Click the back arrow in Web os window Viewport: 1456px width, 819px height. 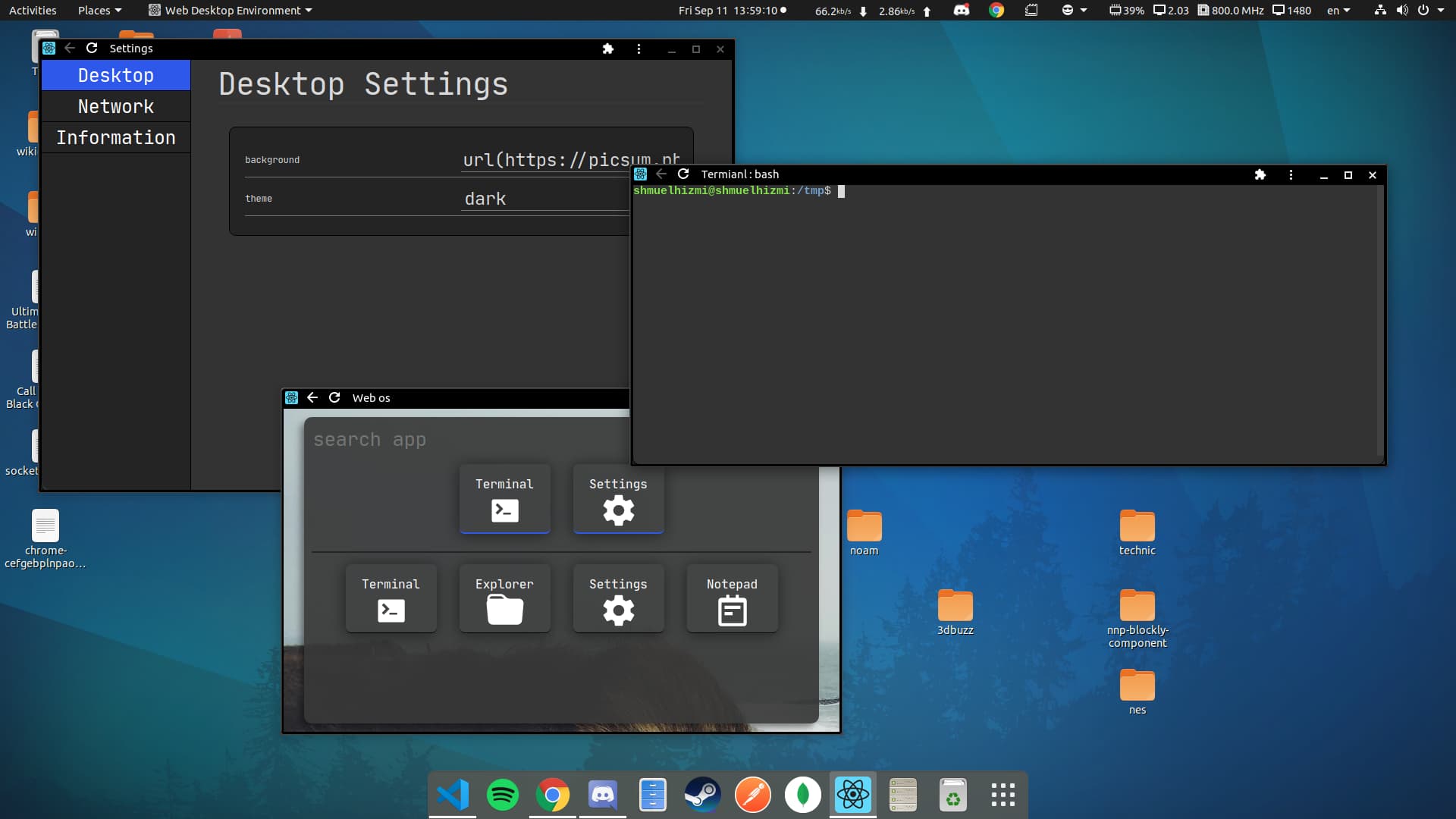(312, 397)
